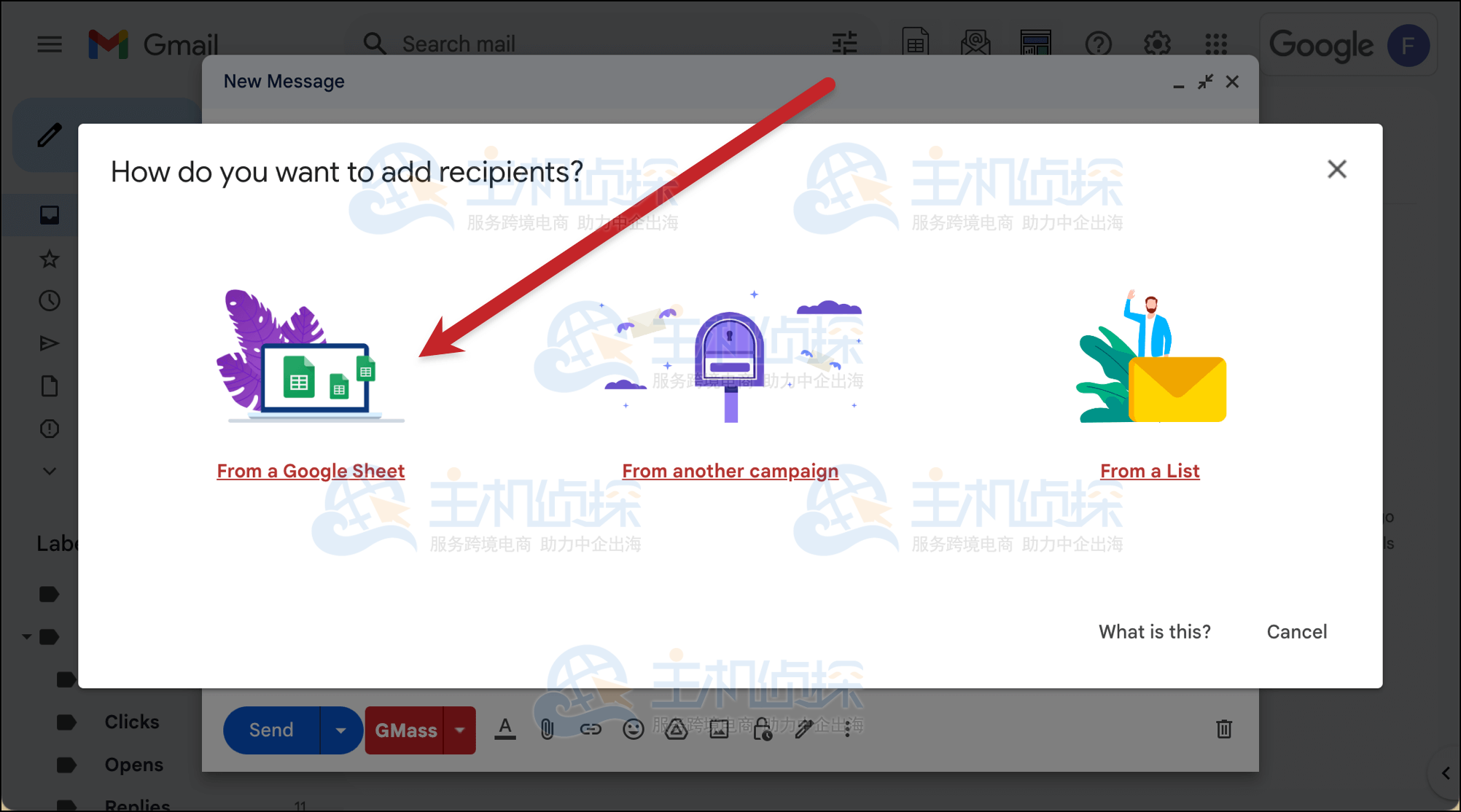This screenshot has height=812, width=1461.
Task: Open GMass spreadsheet connect icon in header
Action: [x=916, y=44]
